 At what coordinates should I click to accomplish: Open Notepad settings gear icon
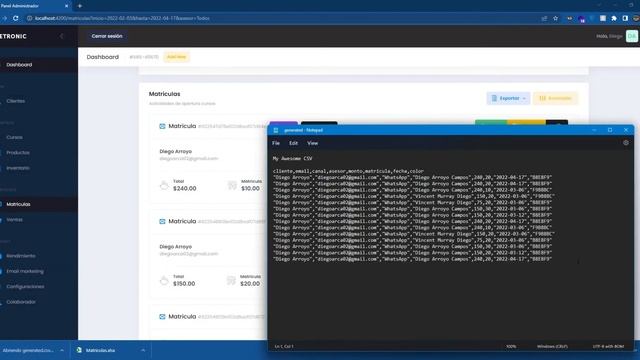click(x=626, y=143)
